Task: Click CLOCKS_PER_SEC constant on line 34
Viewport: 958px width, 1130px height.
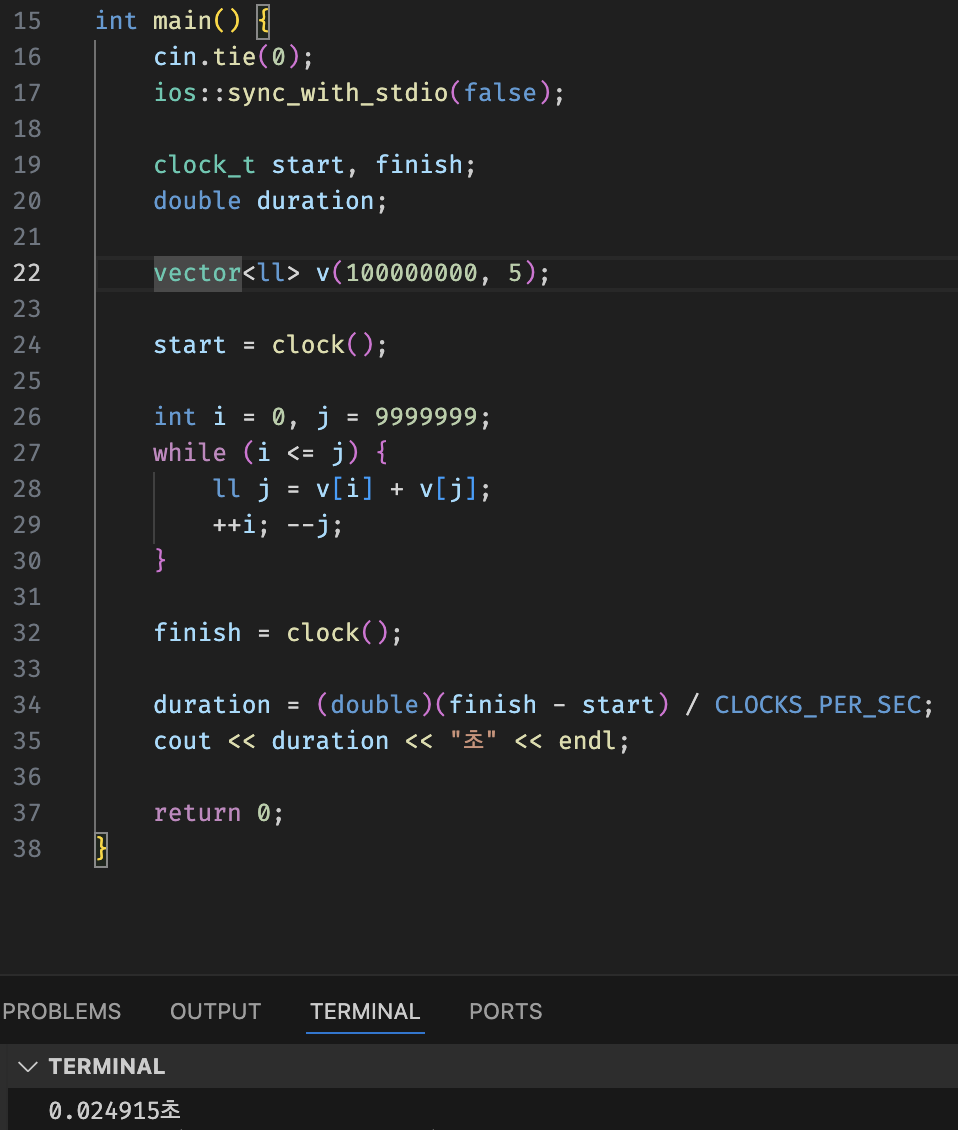Action: click(x=819, y=705)
